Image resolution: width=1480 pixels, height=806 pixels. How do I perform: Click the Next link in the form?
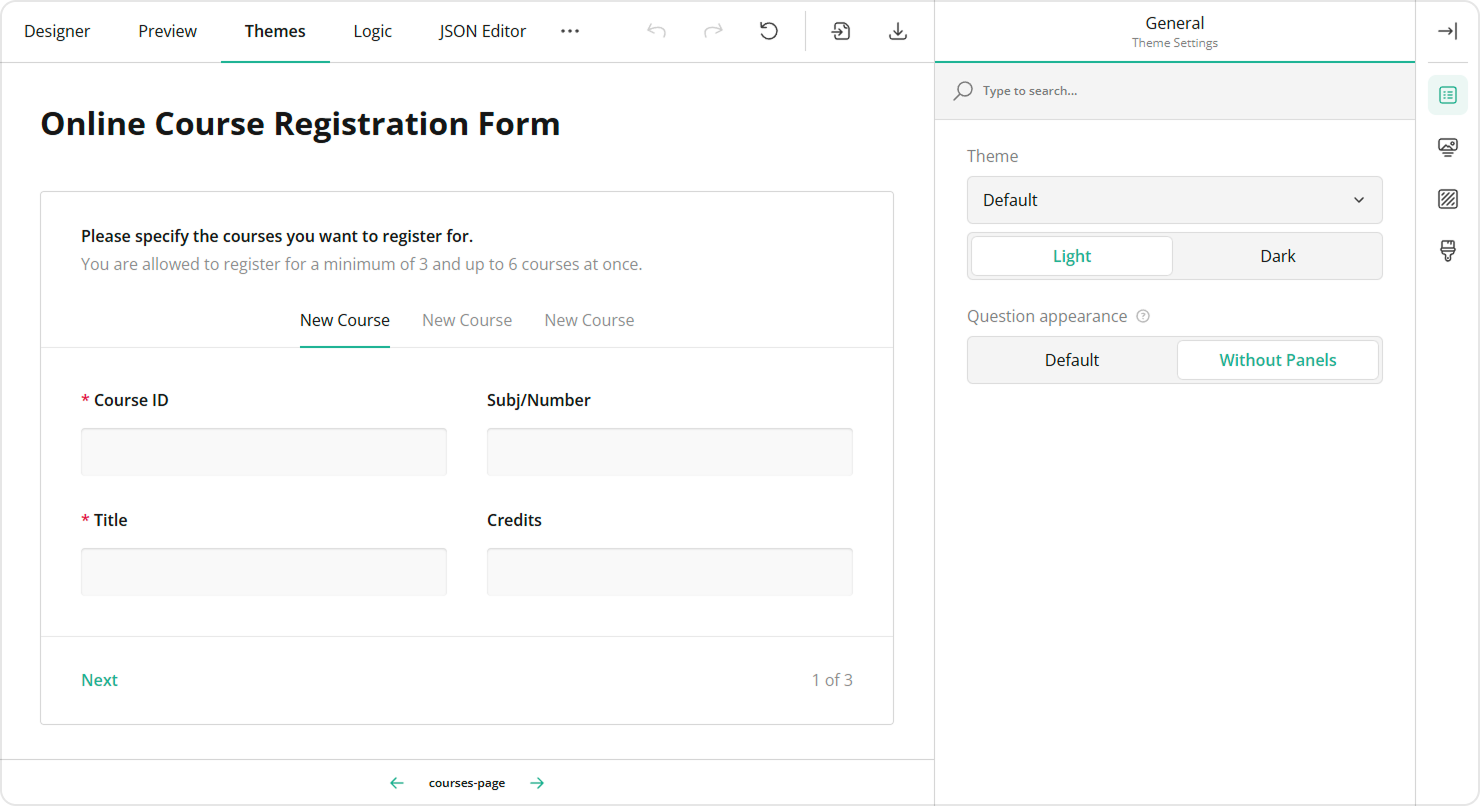pyautogui.click(x=99, y=680)
